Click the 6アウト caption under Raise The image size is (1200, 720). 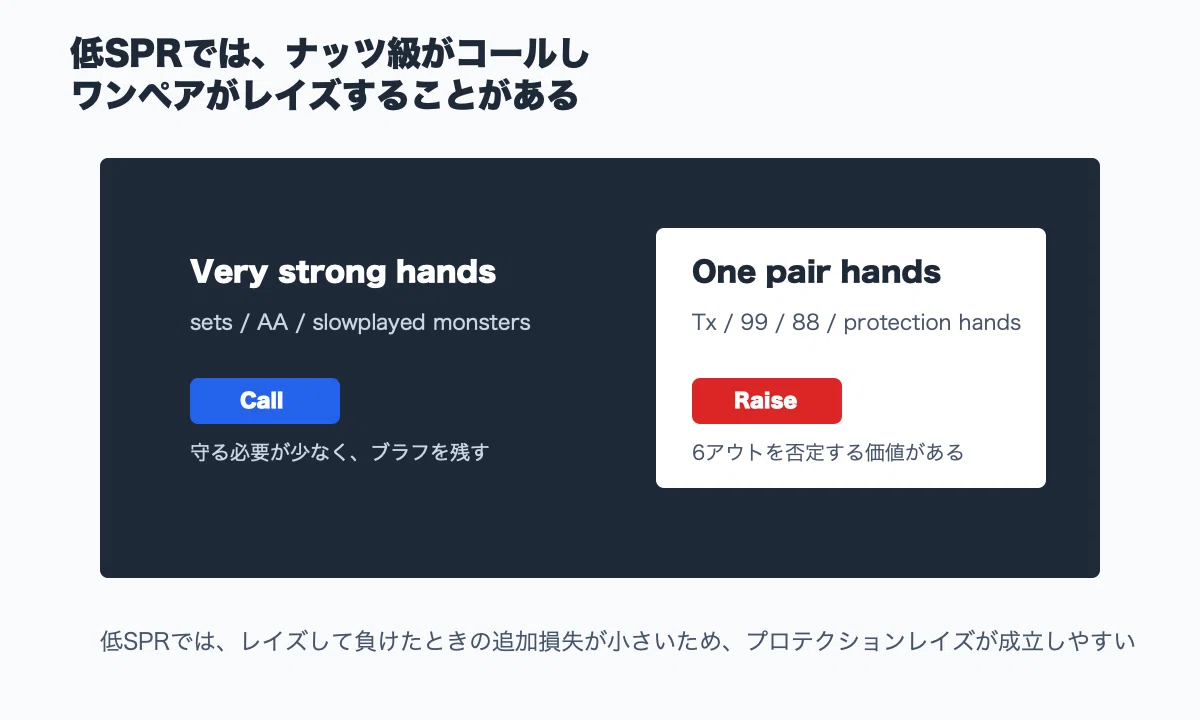point(828,452)
